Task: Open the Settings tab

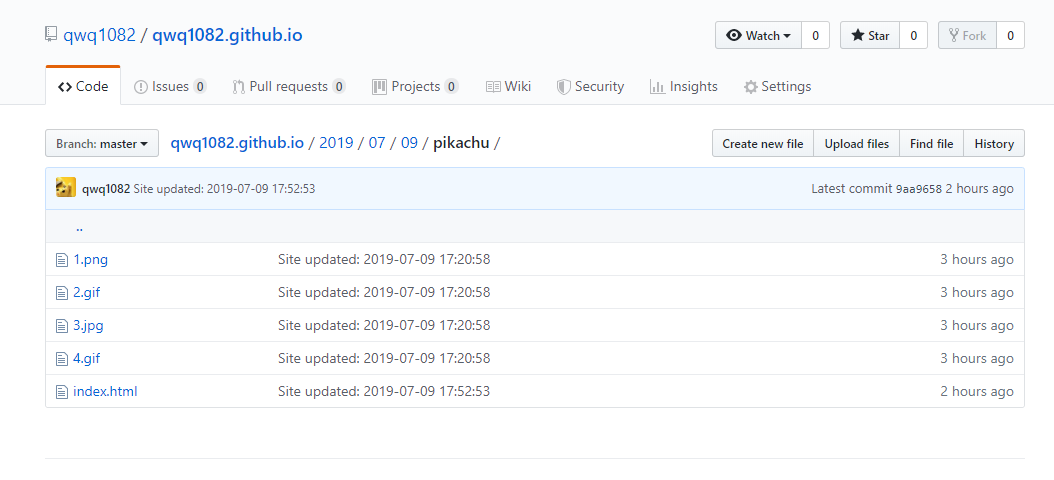Action: click(x=777, y=87)
